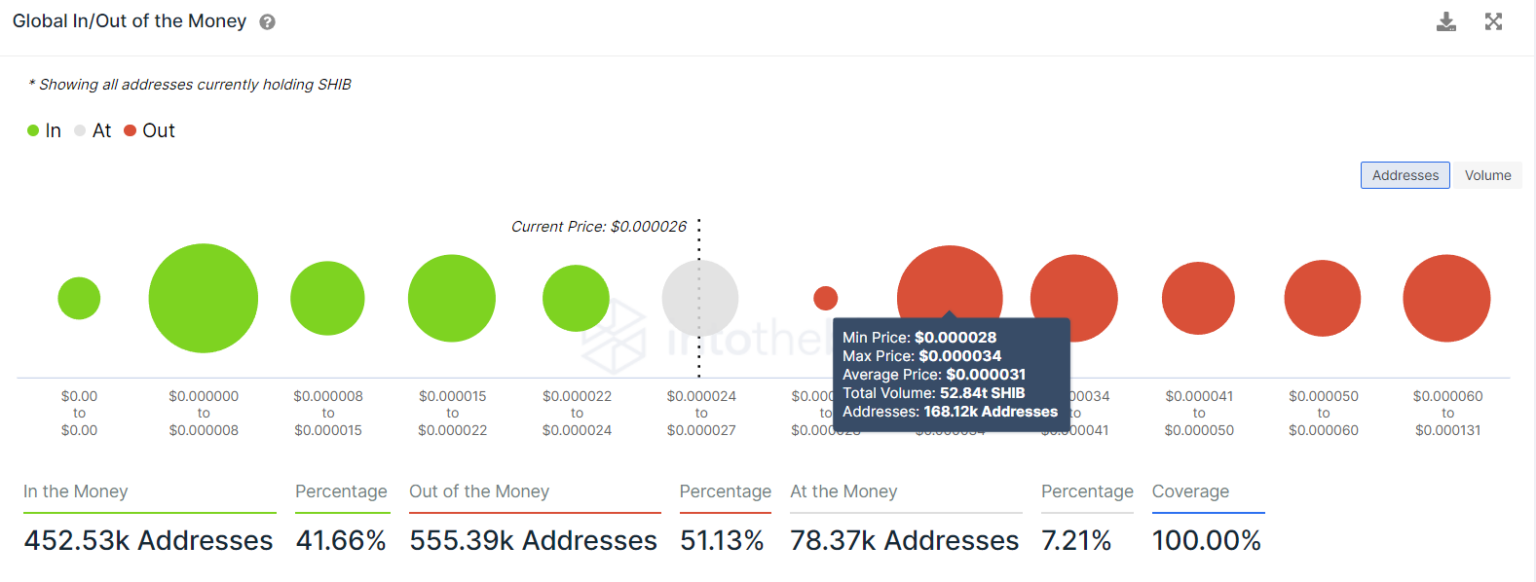Click the 100.00% coverage value
1536x582 pixels.
tap(1207, 541)
